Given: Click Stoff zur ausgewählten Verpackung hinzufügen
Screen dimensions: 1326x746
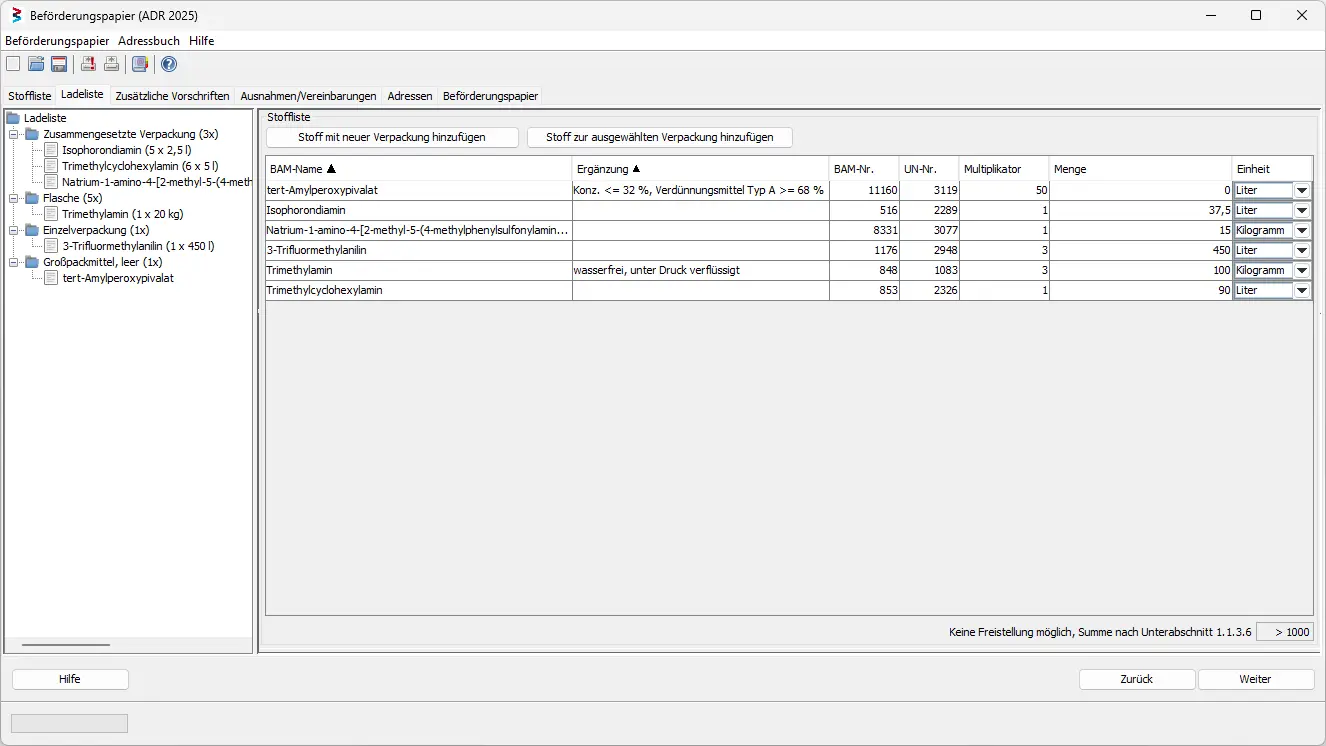Looking at the screenshot, I should pyautogui.click(x=660, y=137).
